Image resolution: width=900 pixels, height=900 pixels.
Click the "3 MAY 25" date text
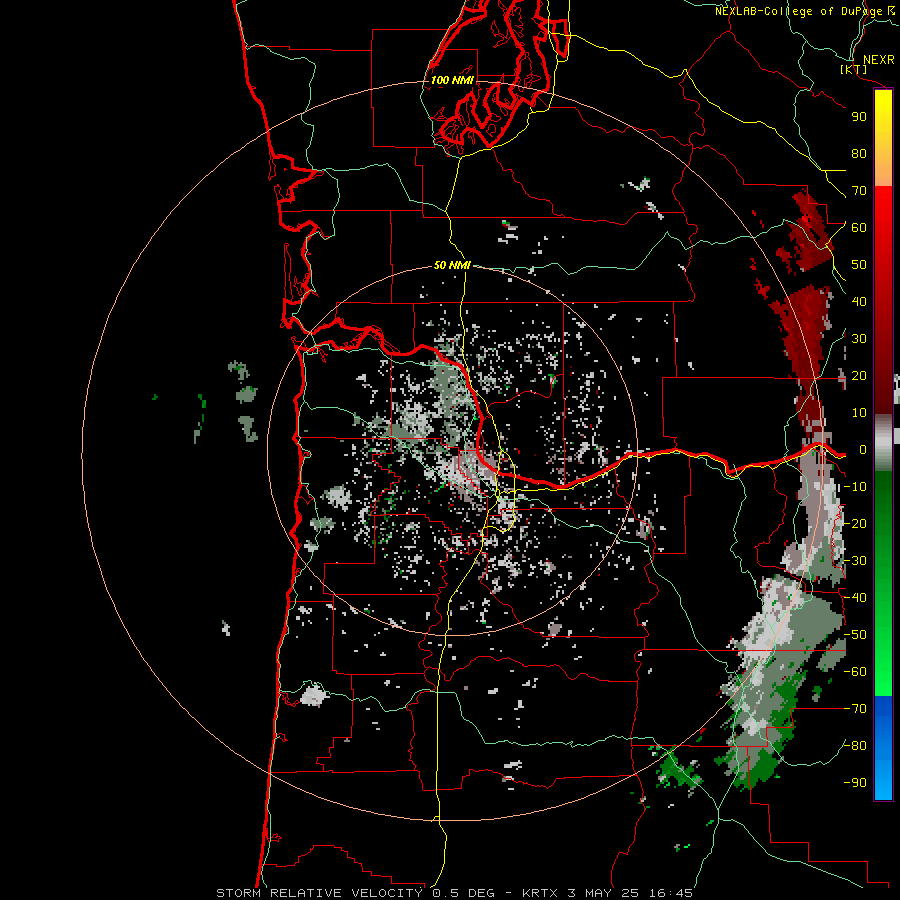(604, 893)
